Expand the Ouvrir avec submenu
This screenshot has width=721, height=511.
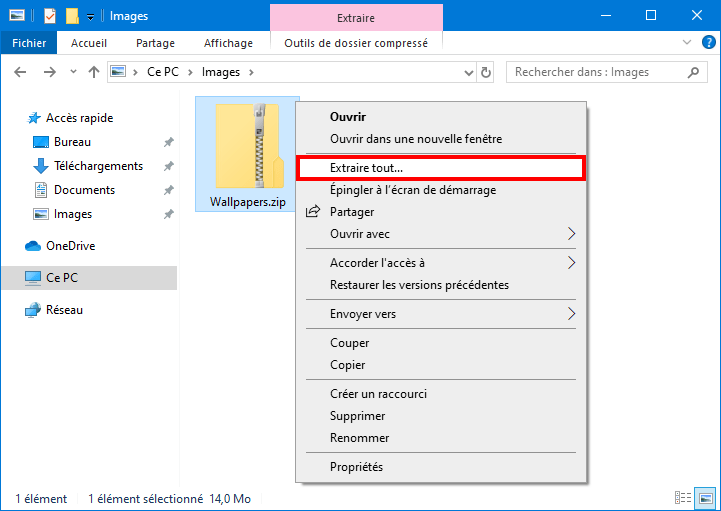tap(572, 234)
